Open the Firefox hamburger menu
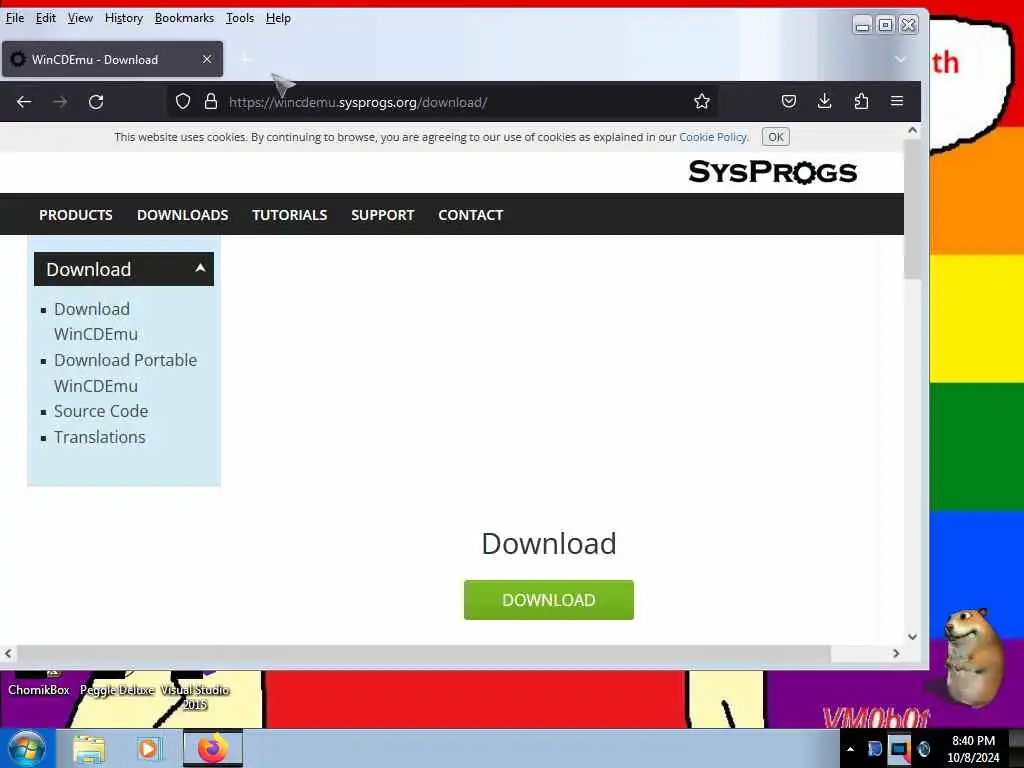 click(x=897, y=101)
